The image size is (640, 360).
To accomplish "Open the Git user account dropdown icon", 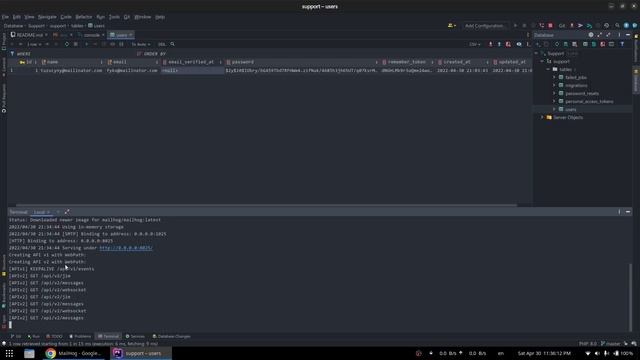I will [452, 26].
